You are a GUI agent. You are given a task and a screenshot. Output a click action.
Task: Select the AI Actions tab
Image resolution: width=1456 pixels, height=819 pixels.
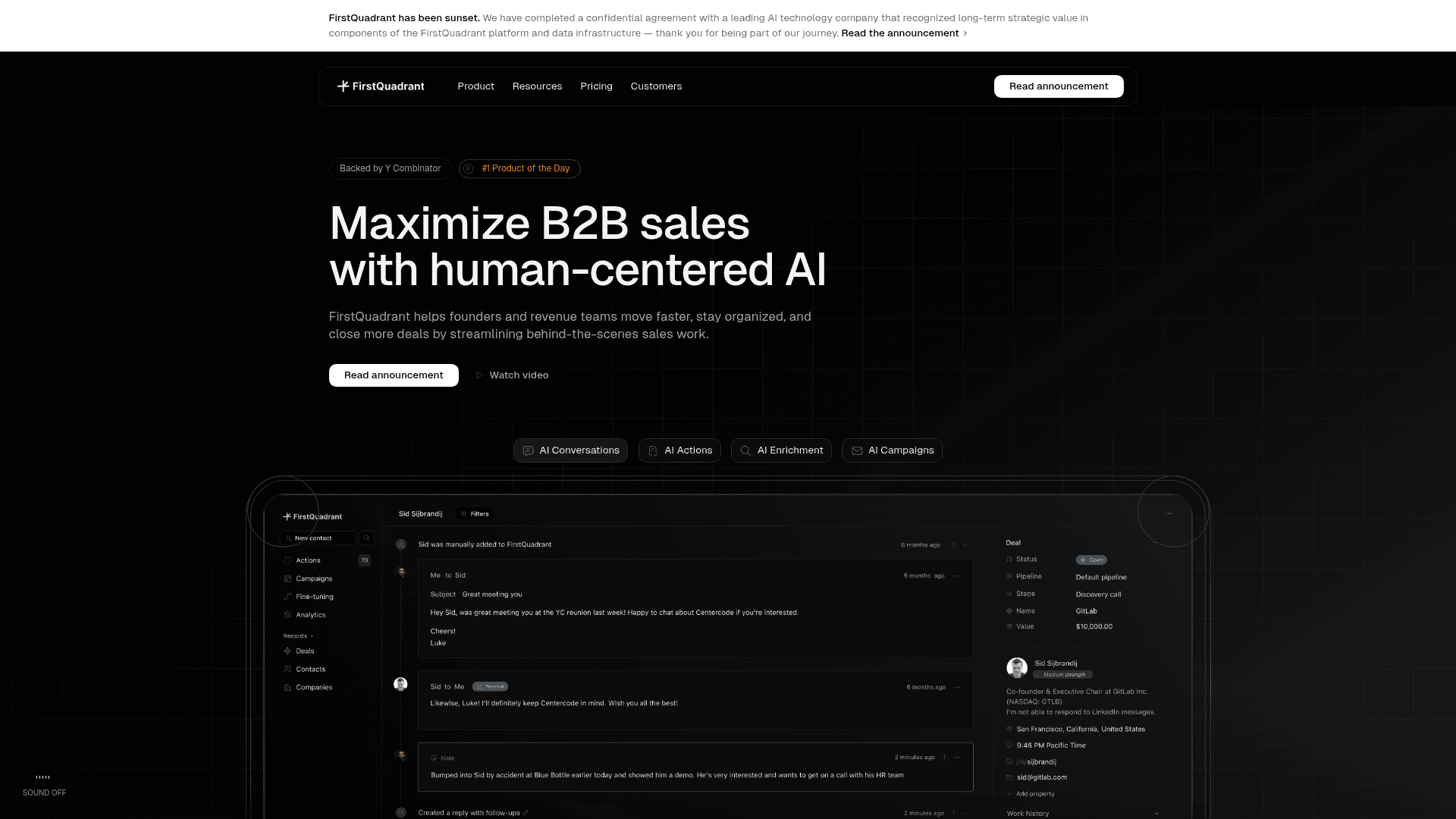point(679,450)
